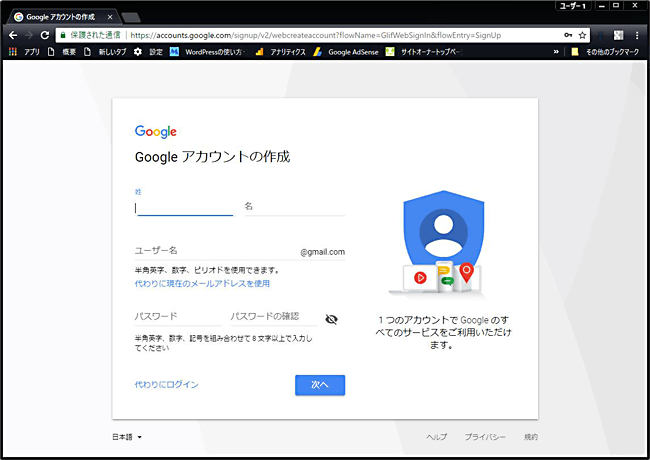The image size is (650, 460).
Task: Minimize the Chrome window
Action: [602, 5]
